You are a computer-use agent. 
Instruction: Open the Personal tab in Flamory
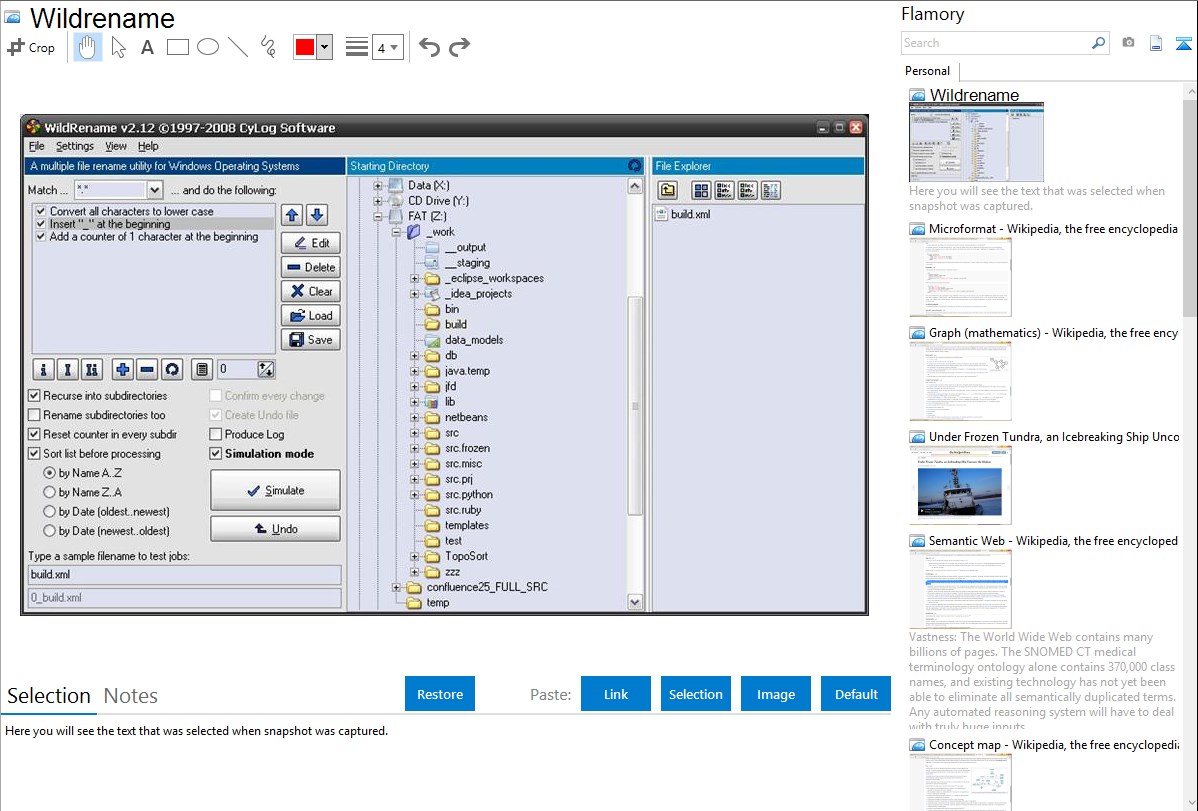[928, 71]
